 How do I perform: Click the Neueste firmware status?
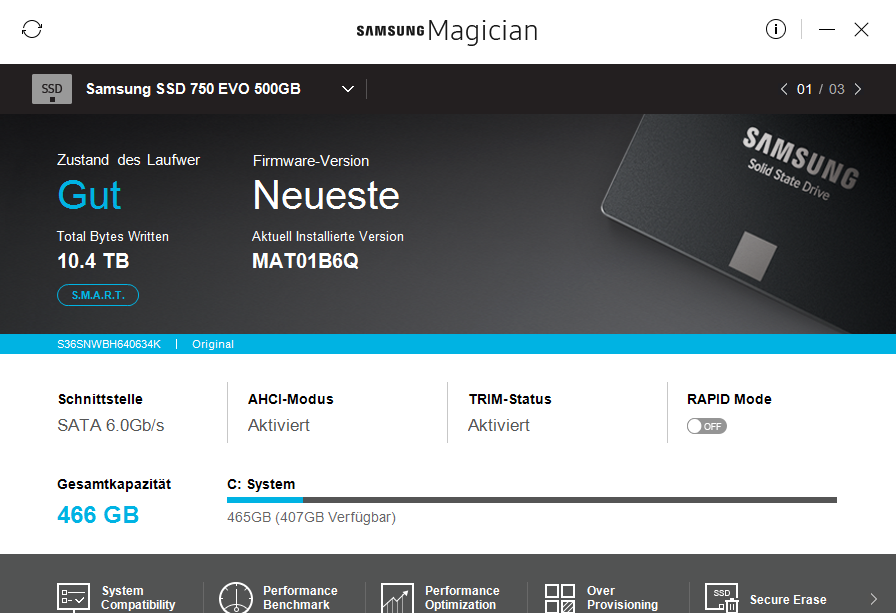tap(326, 195)
